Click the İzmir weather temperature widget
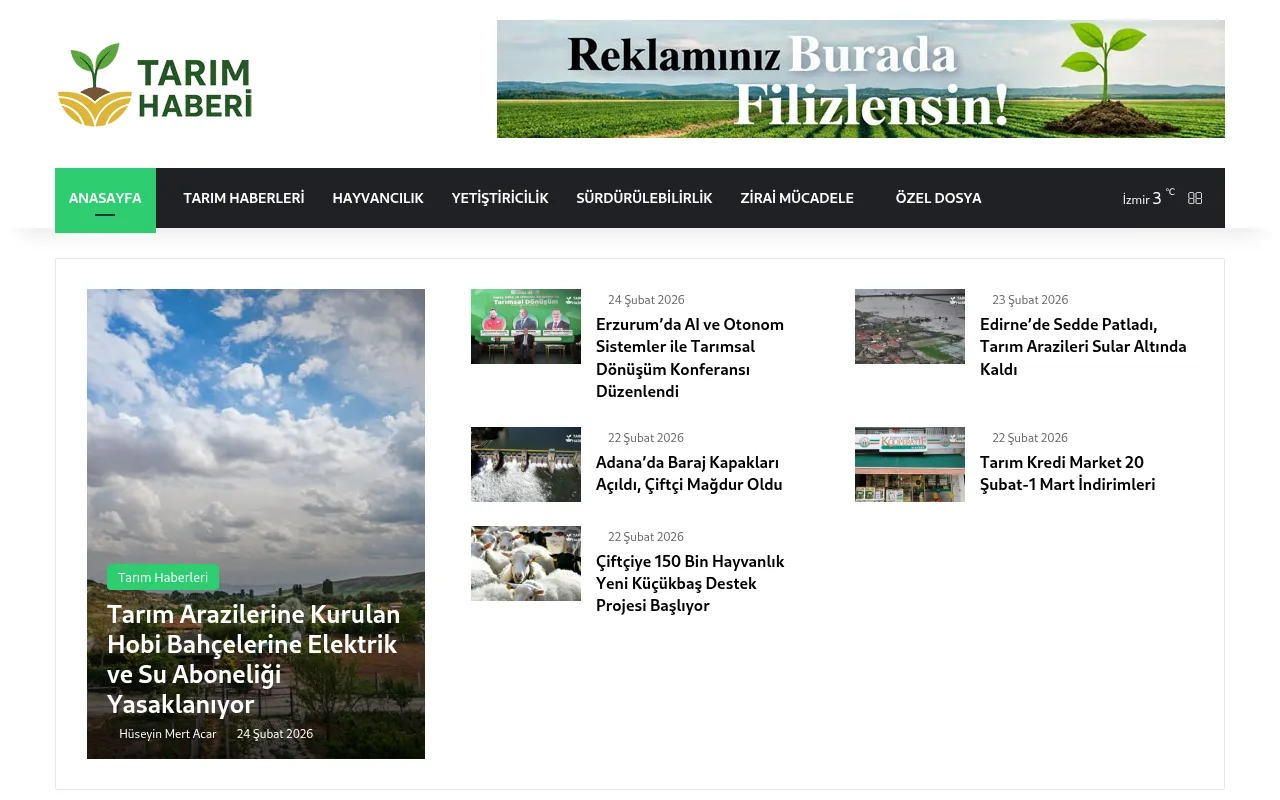This screenshot has width=1280, height=800. 1145,198
